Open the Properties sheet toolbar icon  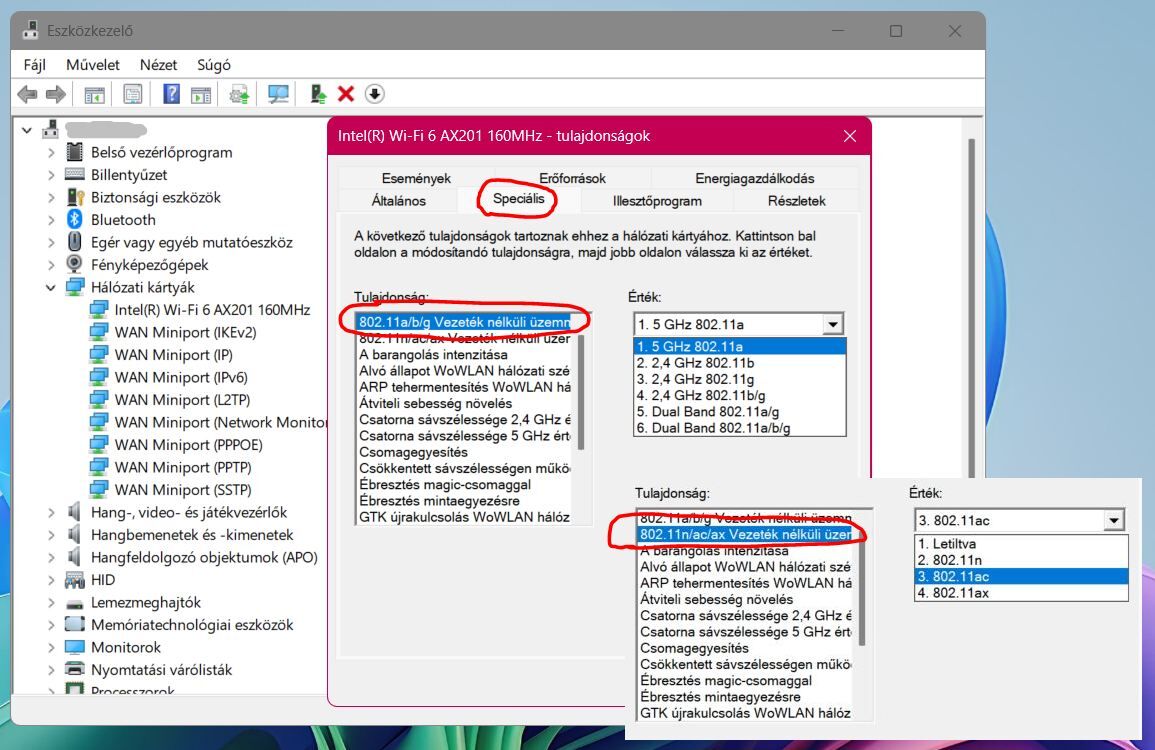(133, 94)
